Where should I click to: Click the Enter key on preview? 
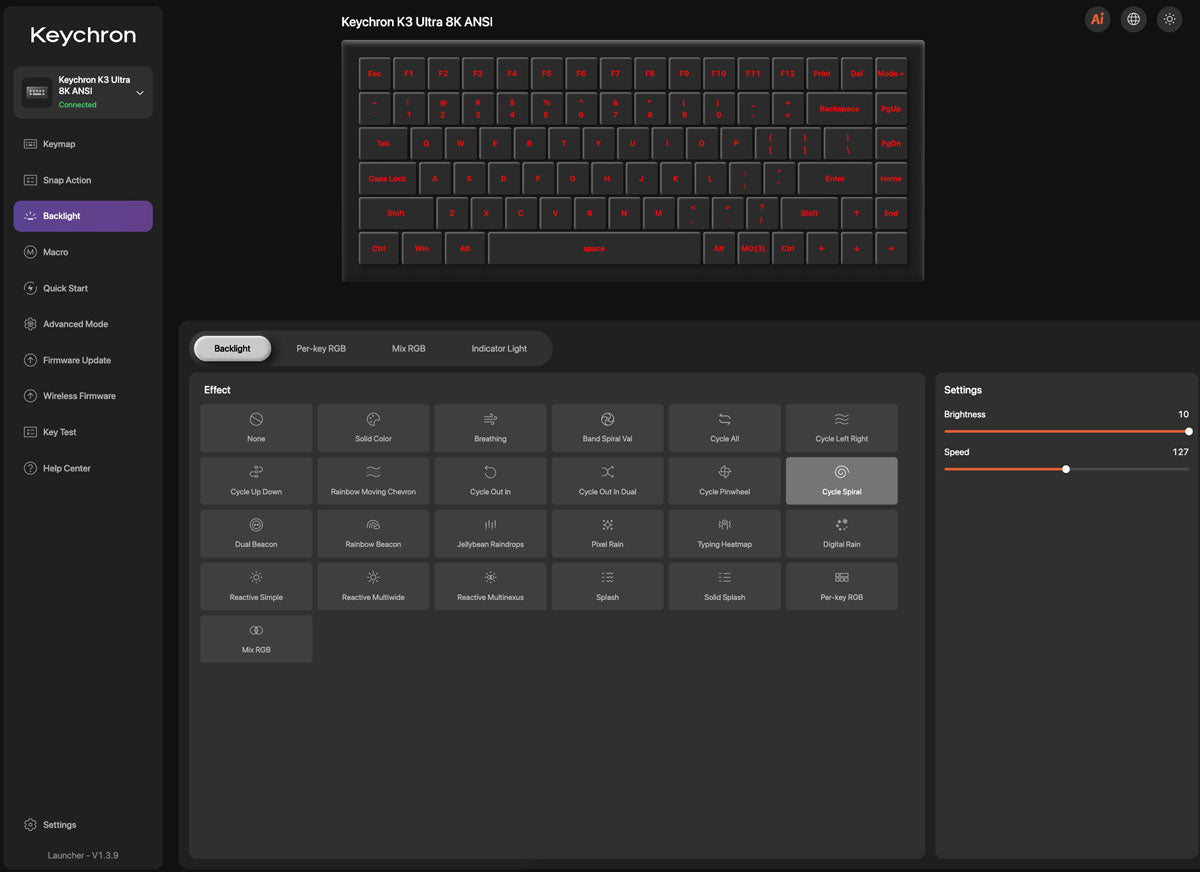coord(835,178)
